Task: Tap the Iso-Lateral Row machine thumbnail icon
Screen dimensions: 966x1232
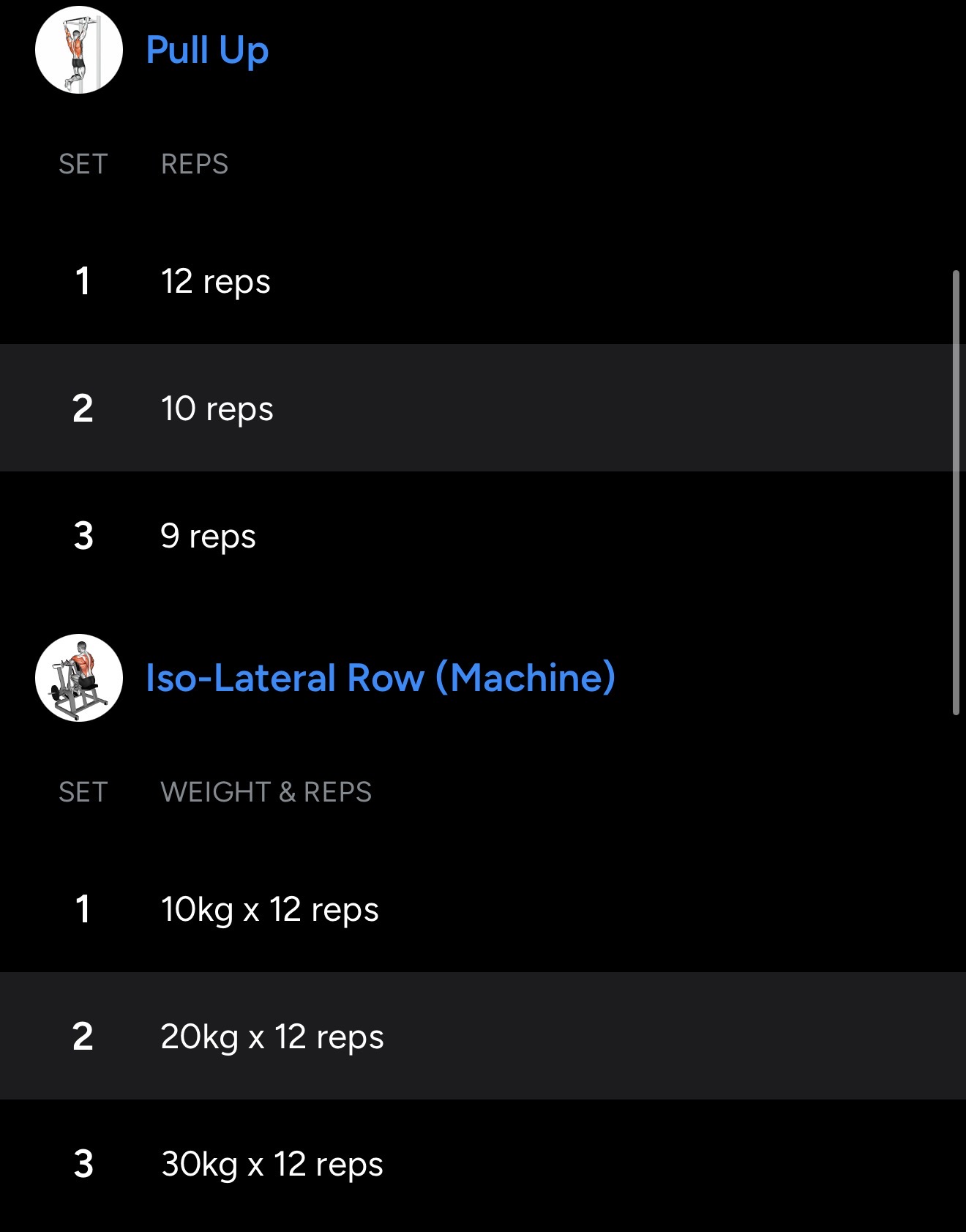Action: pos(79,678)
